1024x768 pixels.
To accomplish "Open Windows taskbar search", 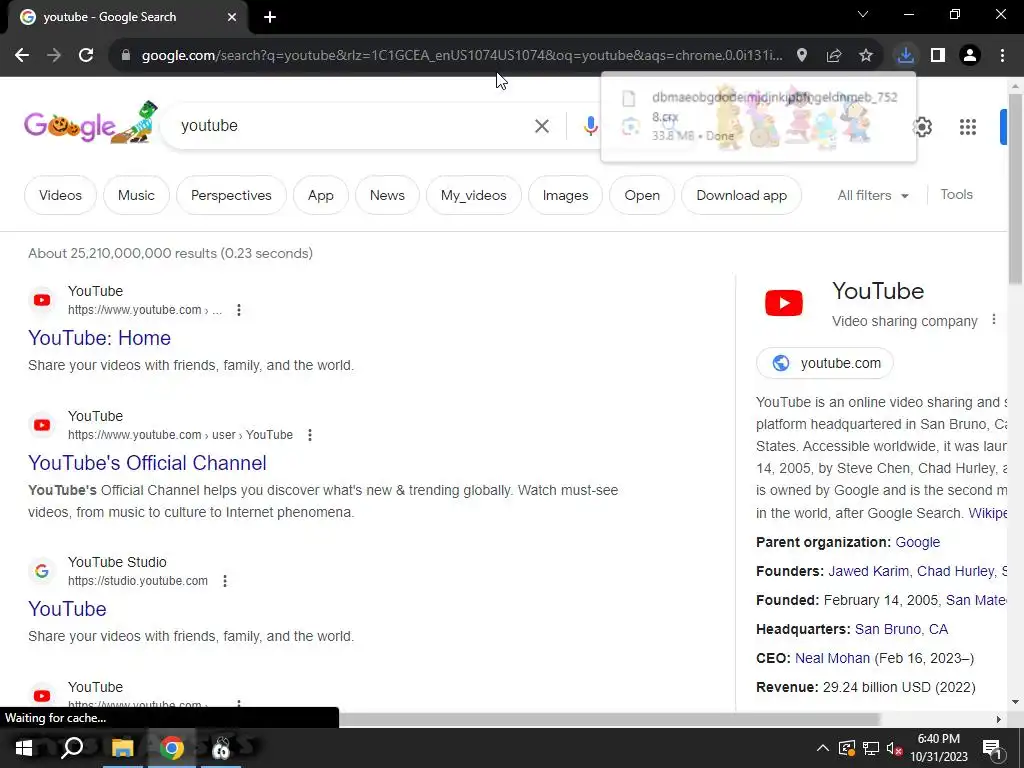I will (72, 748).
